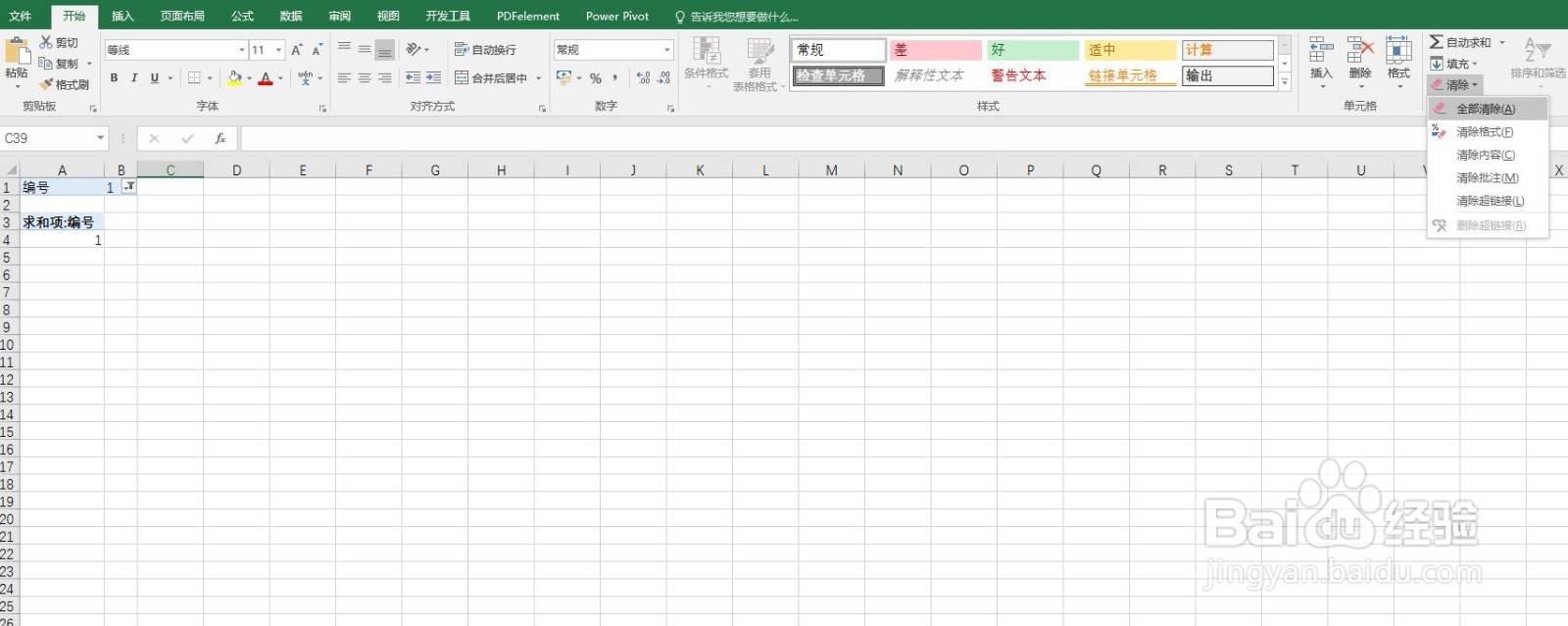
Task: Open number format dropdown (常规)
Action: (x=667, y=50)
